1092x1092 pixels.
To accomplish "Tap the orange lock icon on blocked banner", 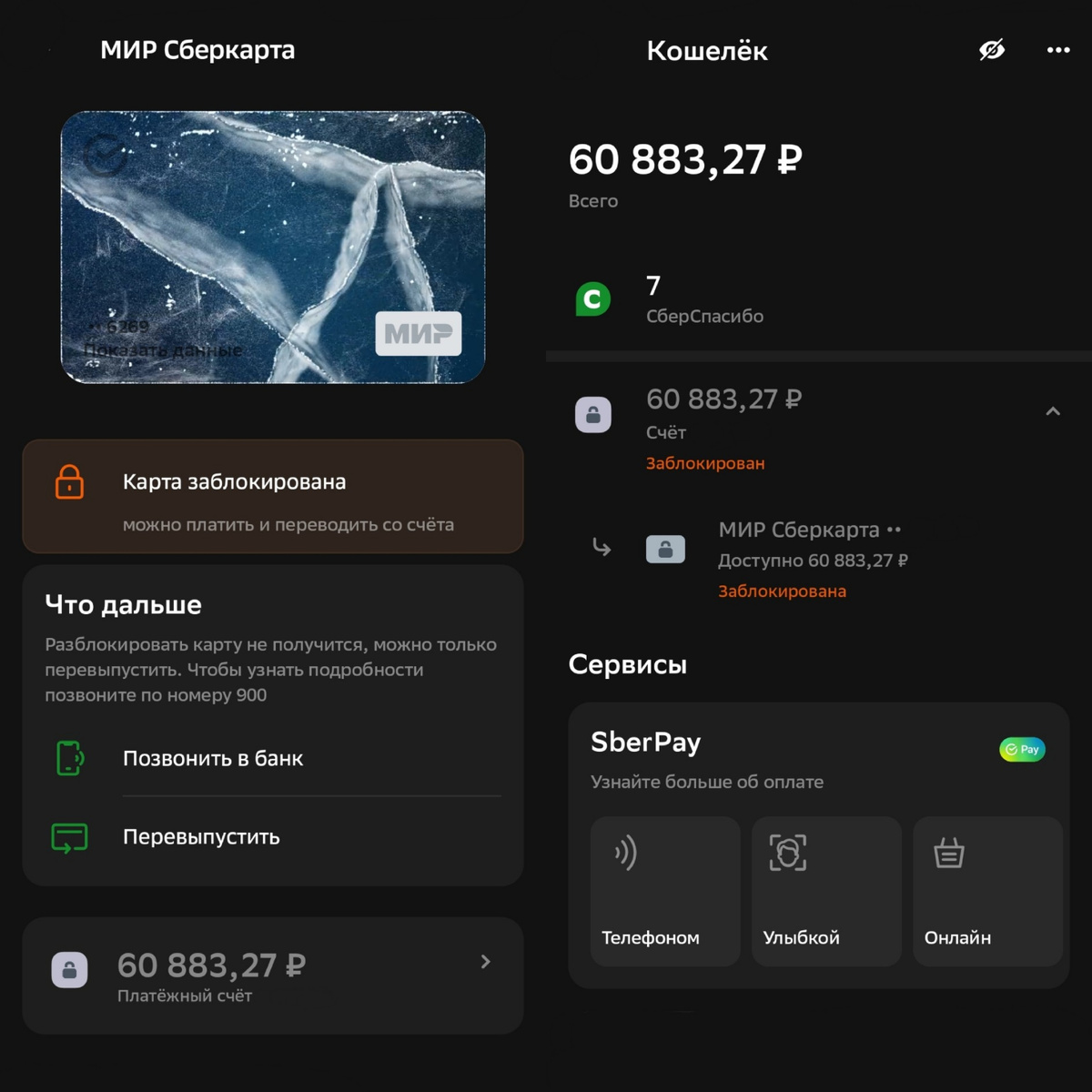I will pyautogui.click(x=69, y=481).
